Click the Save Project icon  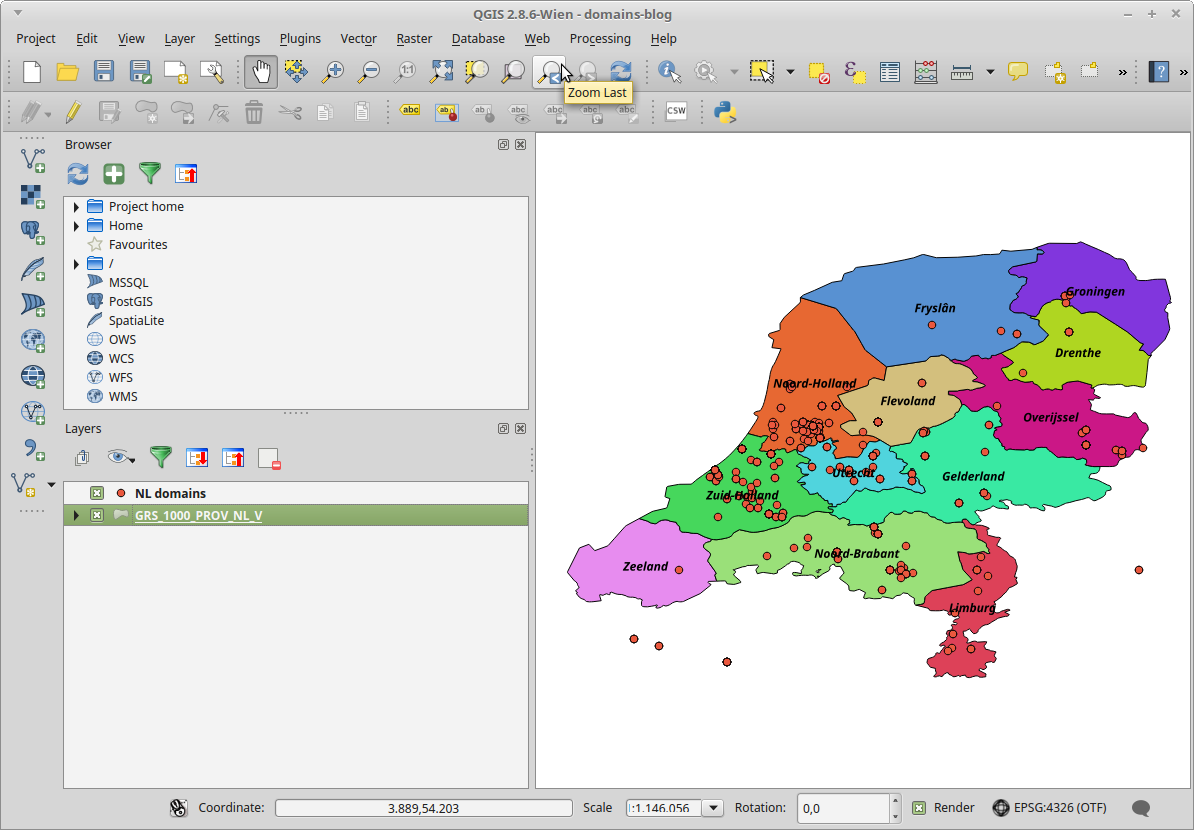[104, 71]
